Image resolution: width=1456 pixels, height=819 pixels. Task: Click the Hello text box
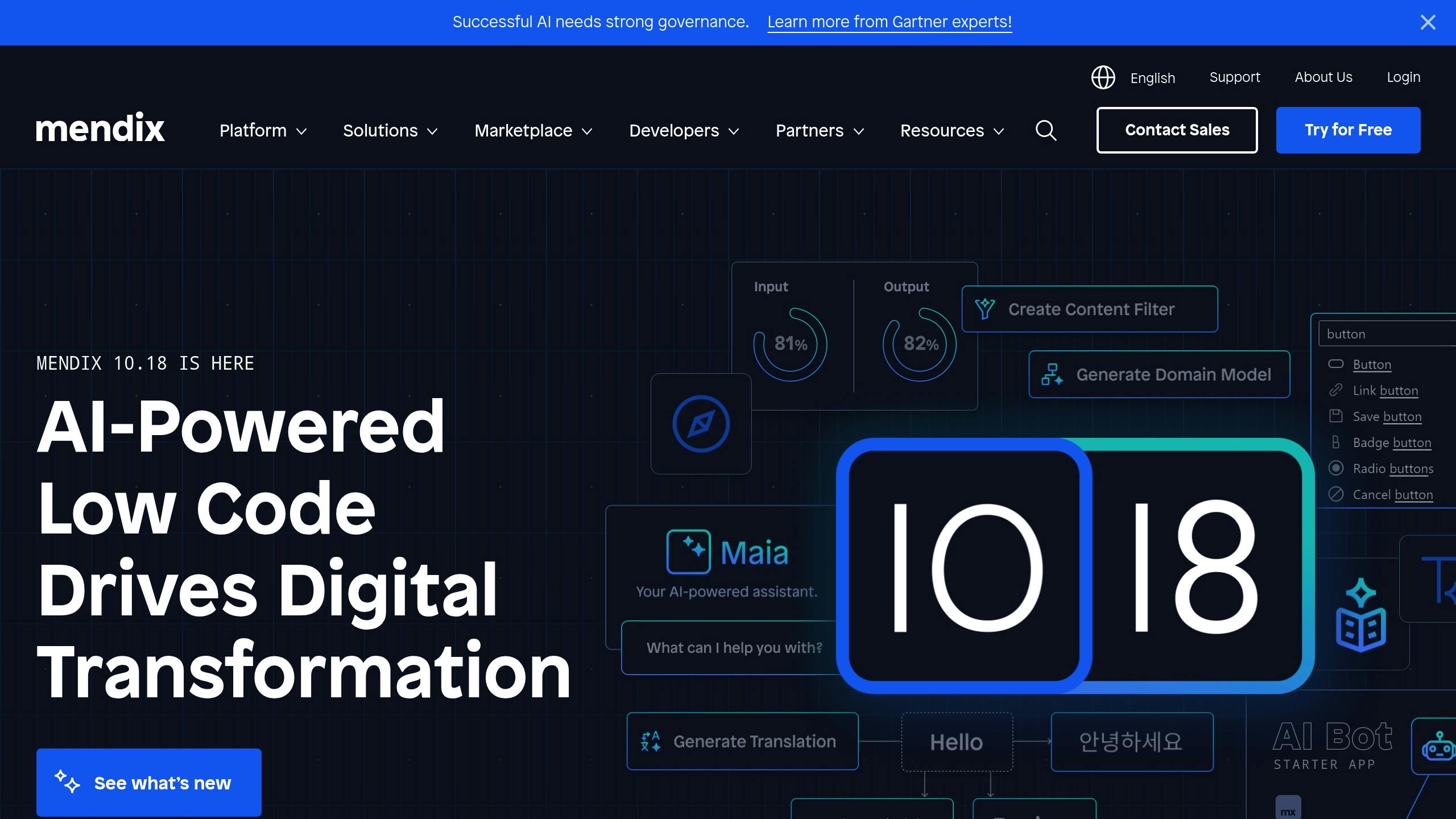coord(957,742)
